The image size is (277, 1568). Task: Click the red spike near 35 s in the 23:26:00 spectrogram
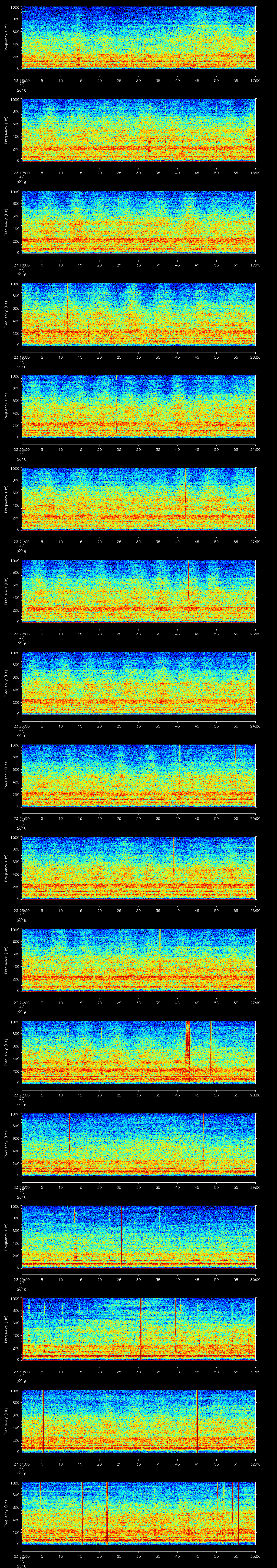[160, 955]
